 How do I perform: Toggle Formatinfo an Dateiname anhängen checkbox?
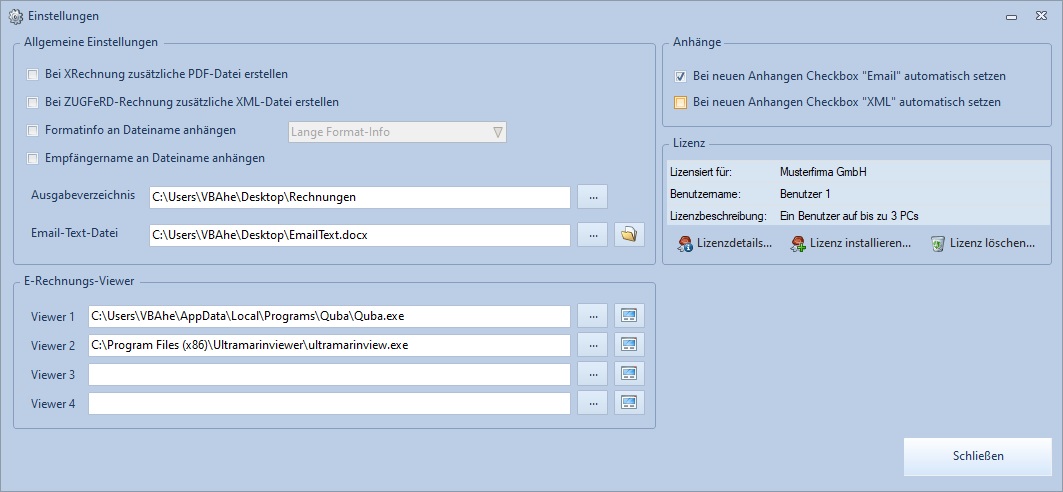pos(32,130)
